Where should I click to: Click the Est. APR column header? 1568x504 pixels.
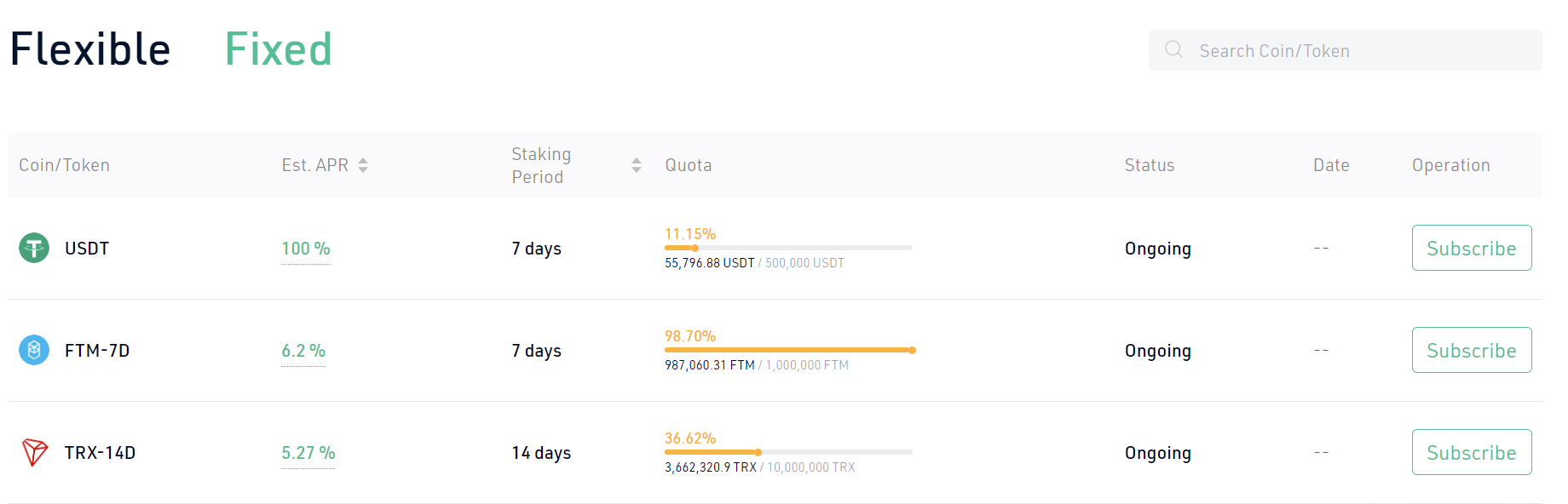315,165
